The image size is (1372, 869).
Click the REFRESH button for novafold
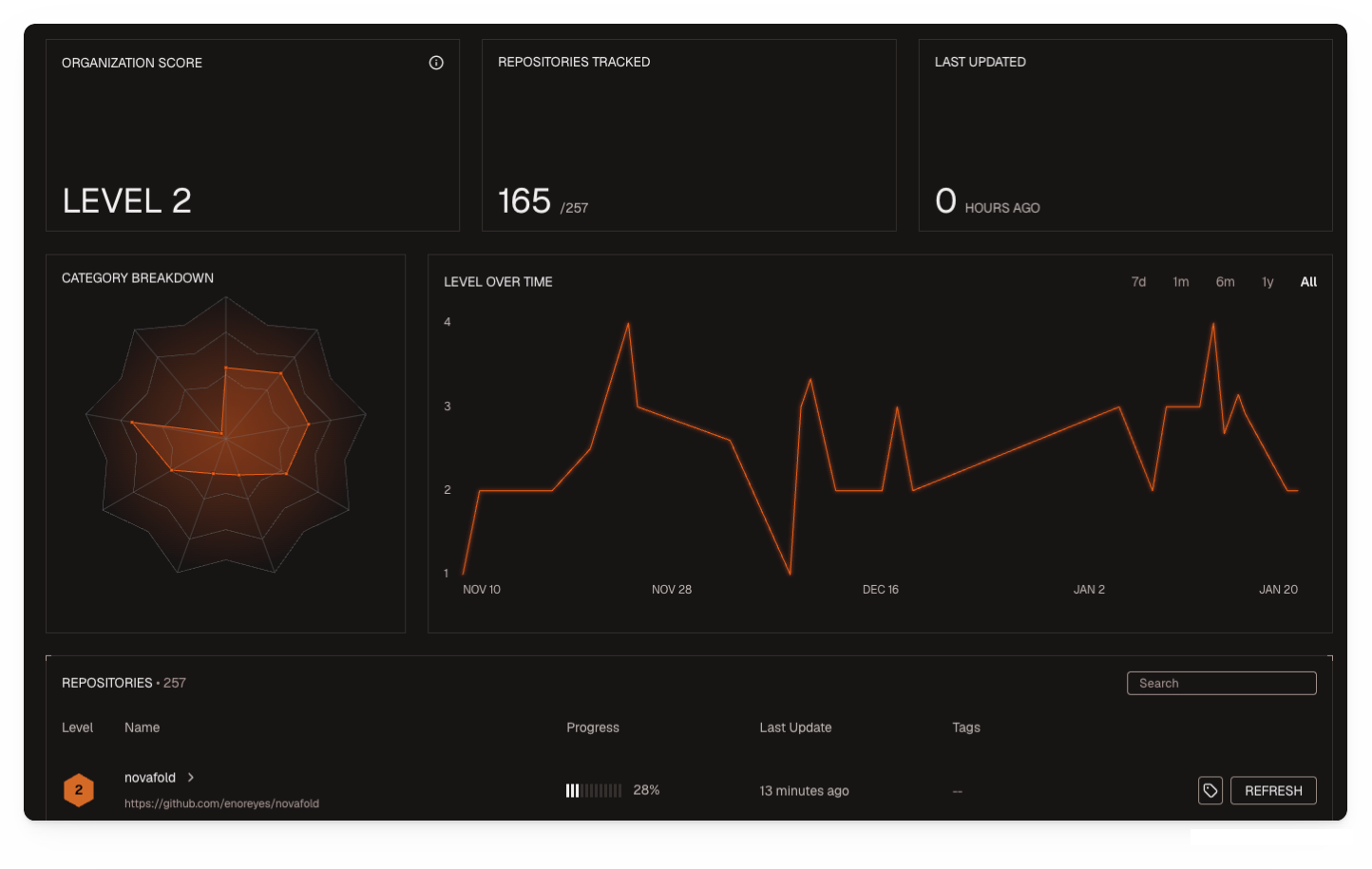tap(1273, 790)
